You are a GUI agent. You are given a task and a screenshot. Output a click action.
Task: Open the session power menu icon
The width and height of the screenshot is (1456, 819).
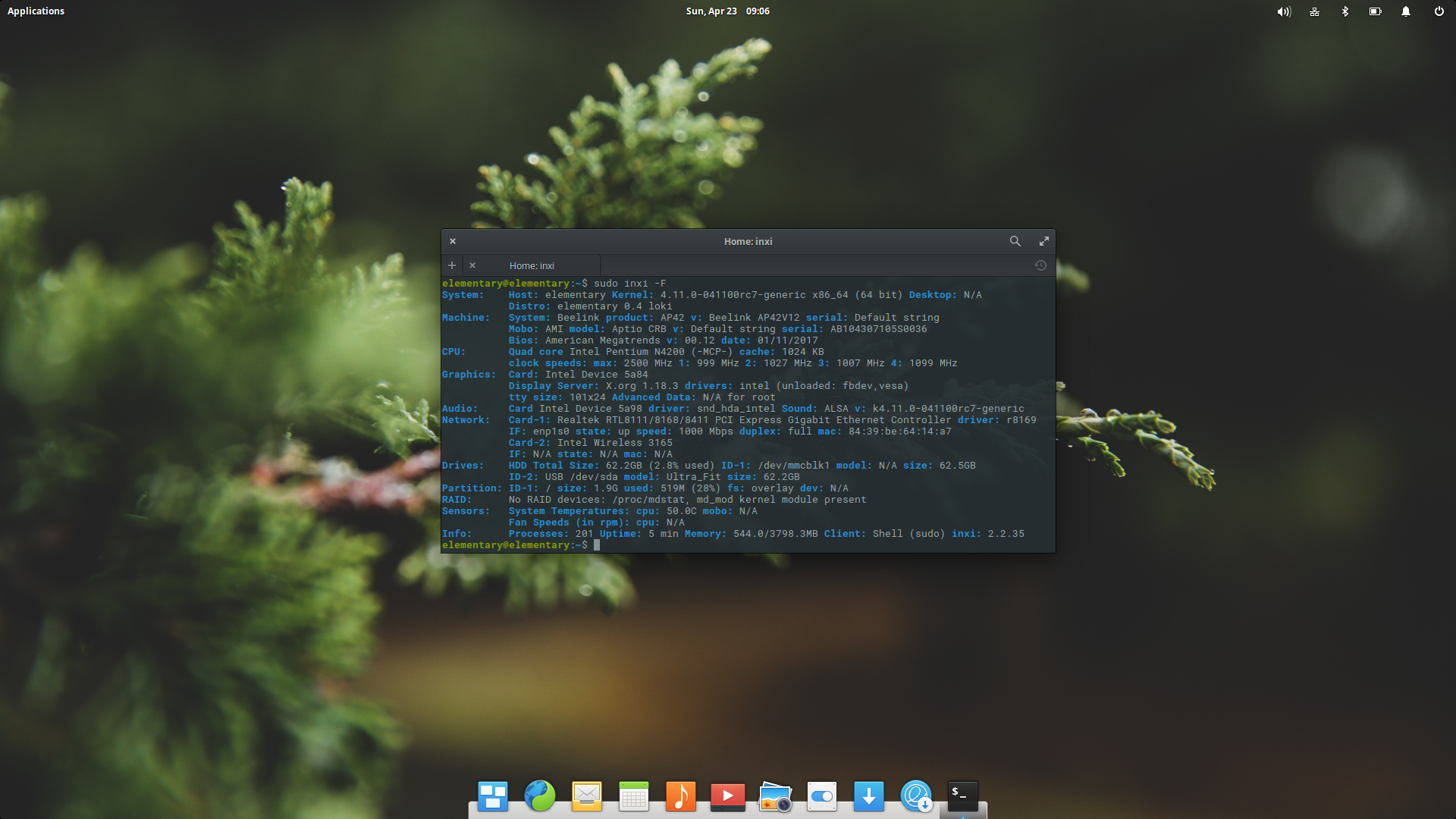click(x=1439, y=11)
